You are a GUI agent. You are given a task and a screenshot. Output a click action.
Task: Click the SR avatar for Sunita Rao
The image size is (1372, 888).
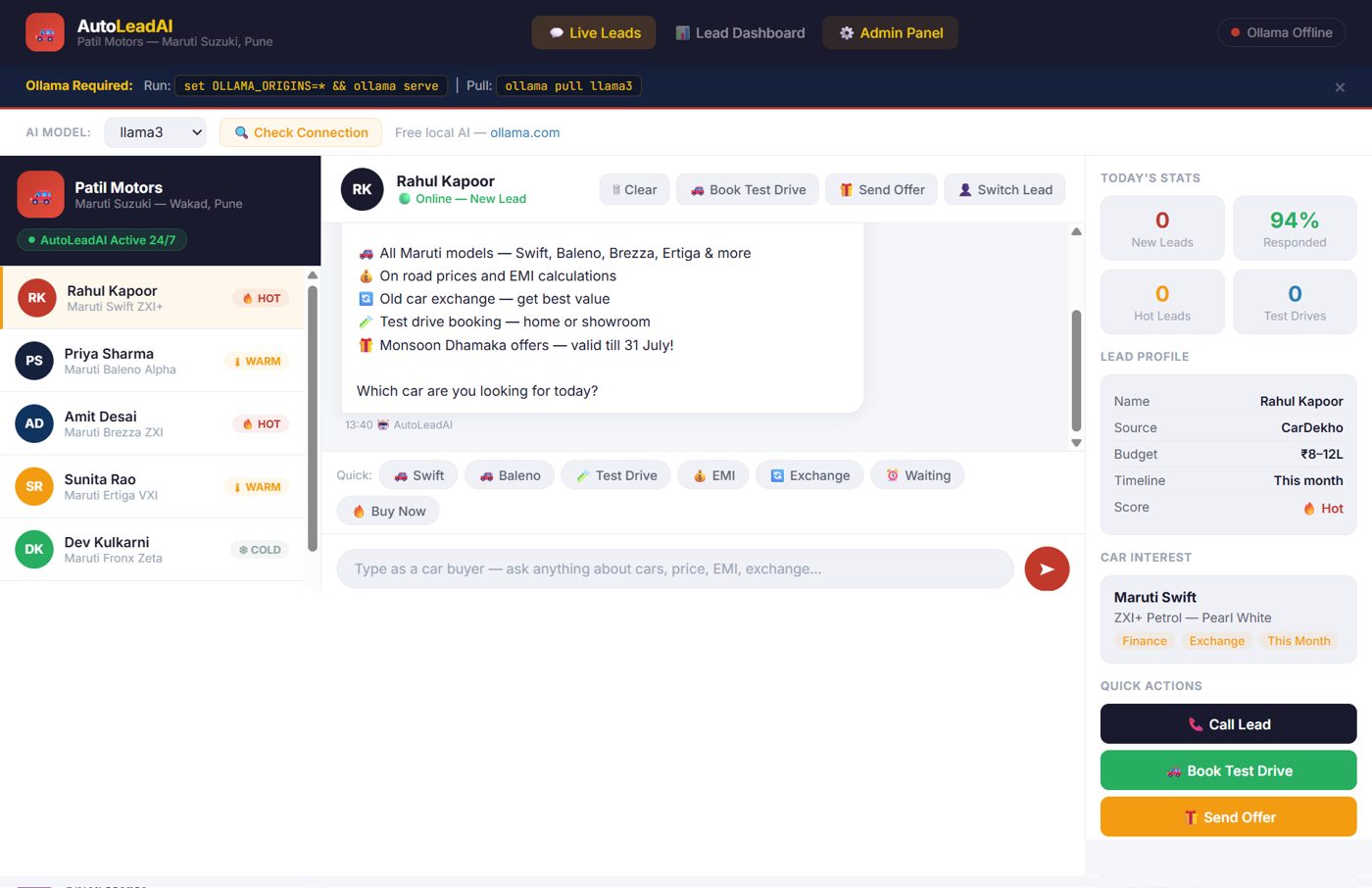coord(34,486)
